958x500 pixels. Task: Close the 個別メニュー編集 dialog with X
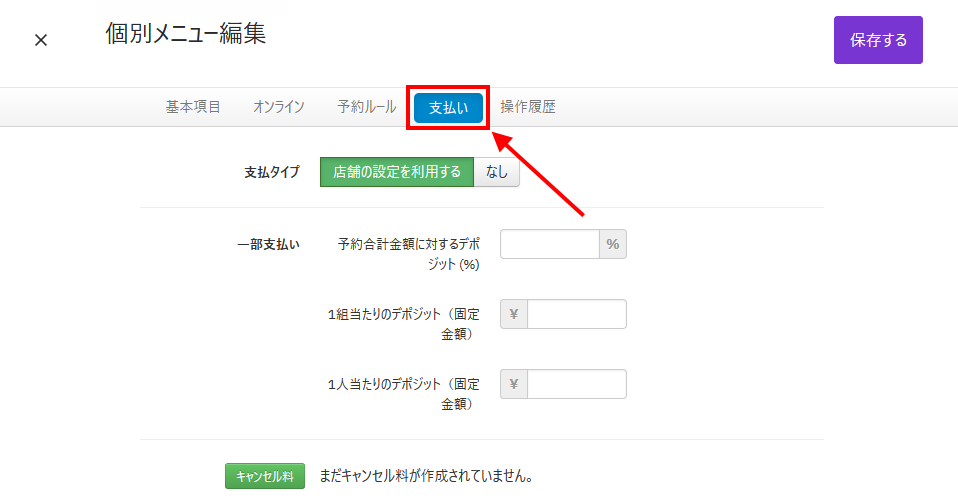[41, 40]
